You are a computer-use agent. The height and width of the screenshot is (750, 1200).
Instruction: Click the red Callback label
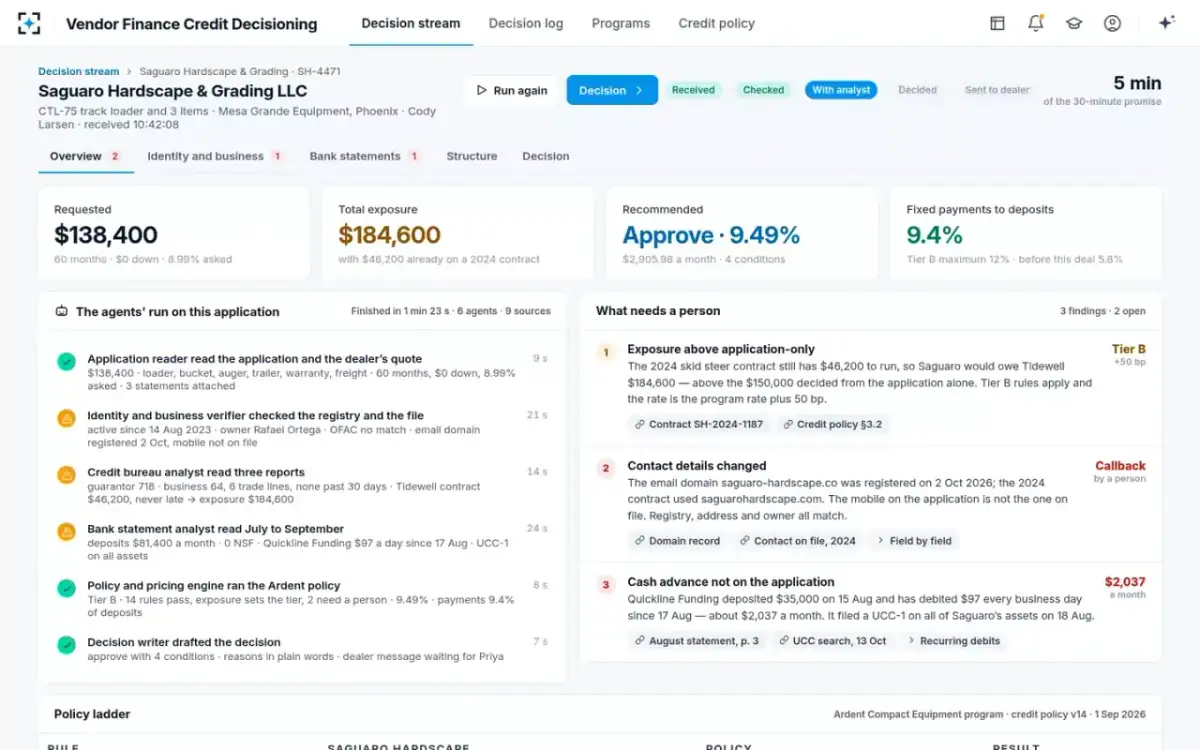pyautogui.click(x=1120, y=465)
